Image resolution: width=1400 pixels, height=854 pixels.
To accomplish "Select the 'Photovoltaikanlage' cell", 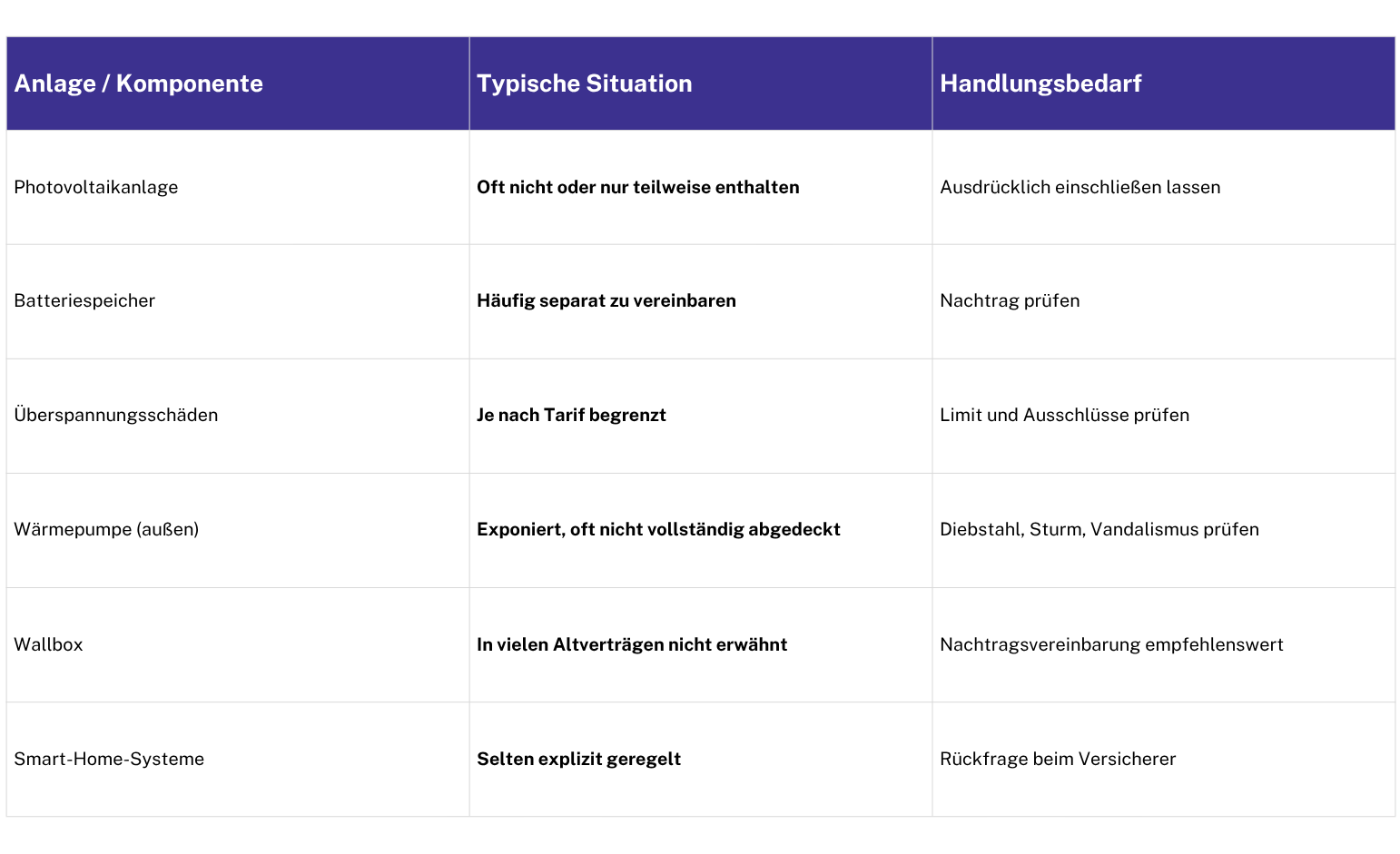I will [x=238, y=187].
